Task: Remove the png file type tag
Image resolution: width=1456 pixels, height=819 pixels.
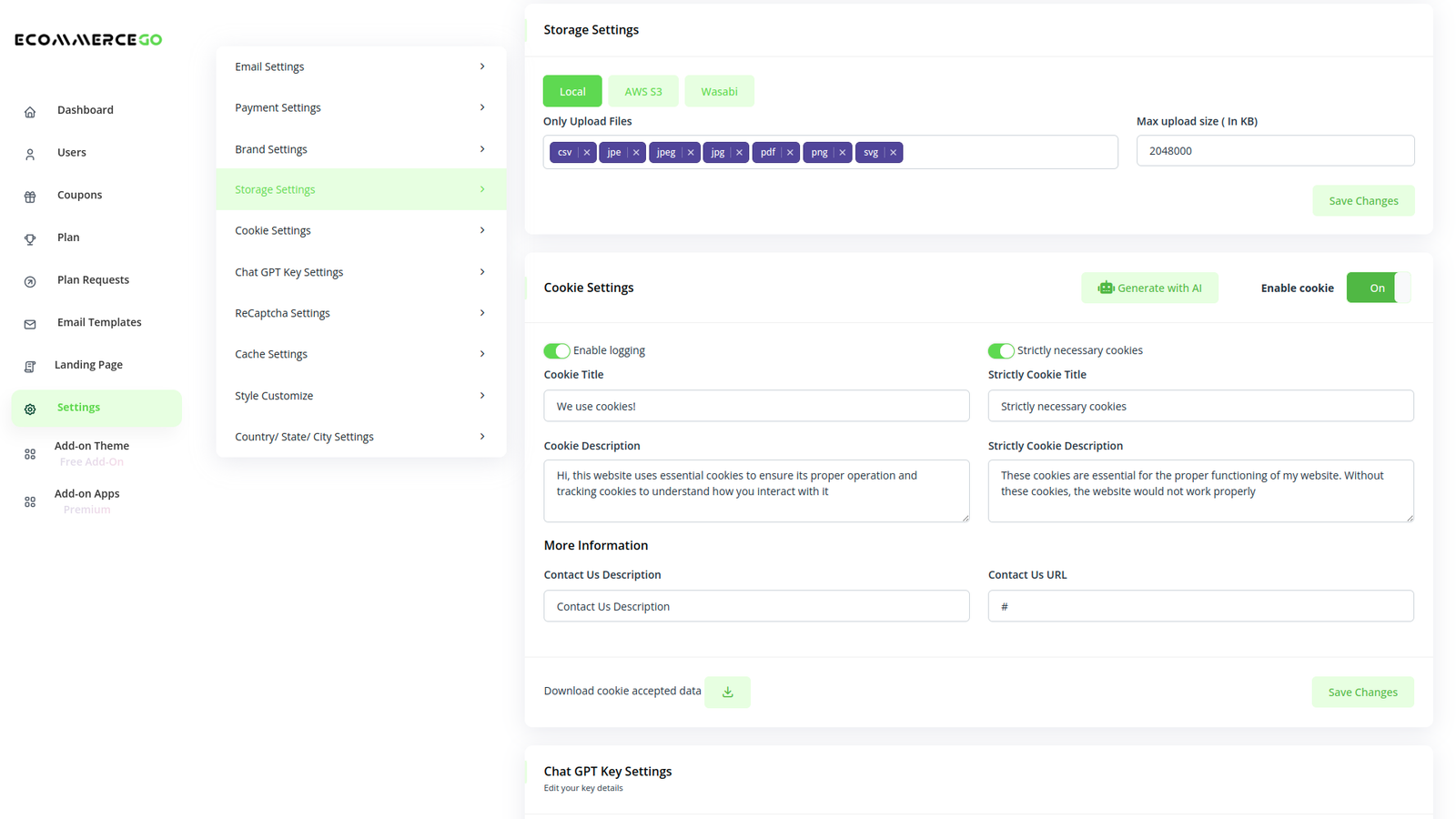Action: click(x=843, y=153)
